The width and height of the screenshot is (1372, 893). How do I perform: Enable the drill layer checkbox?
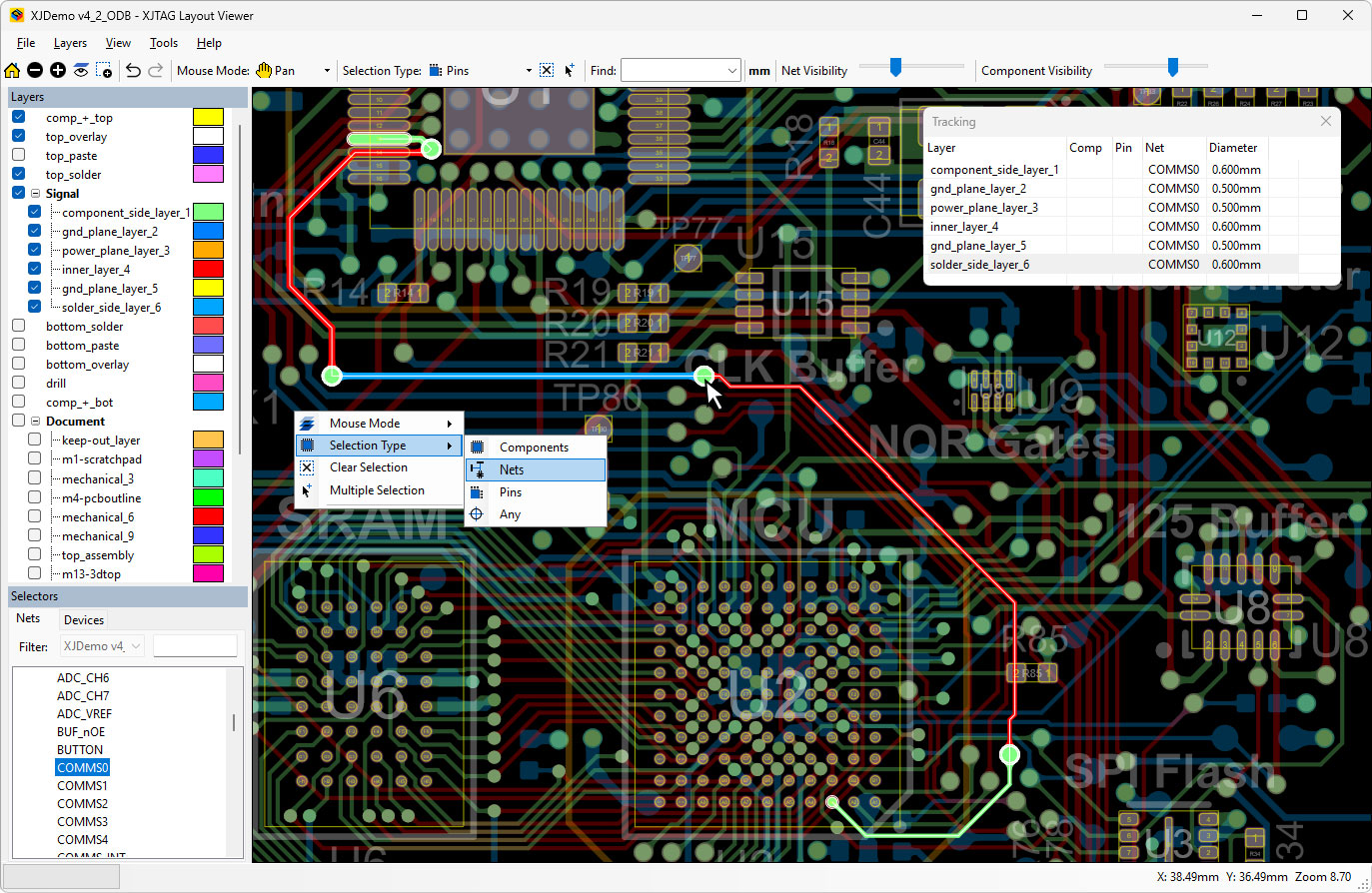18,383
